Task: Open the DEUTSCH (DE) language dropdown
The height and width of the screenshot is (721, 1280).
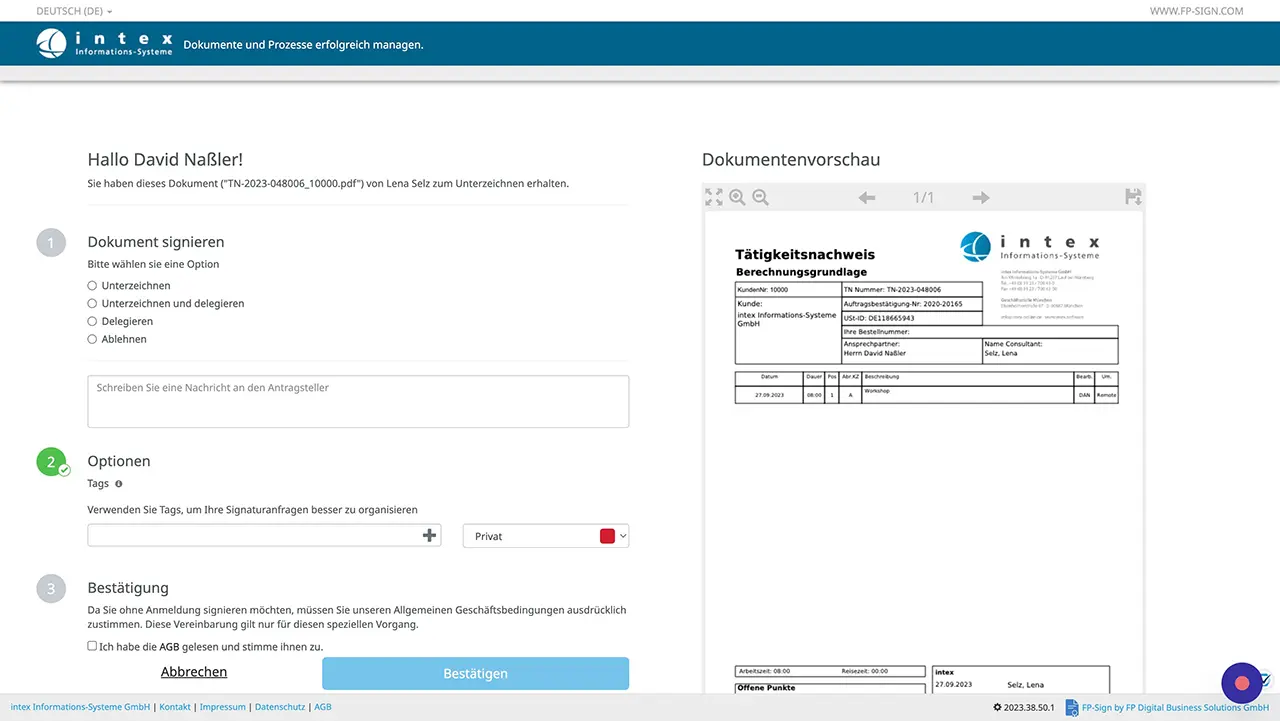Action: click(74, 11)
